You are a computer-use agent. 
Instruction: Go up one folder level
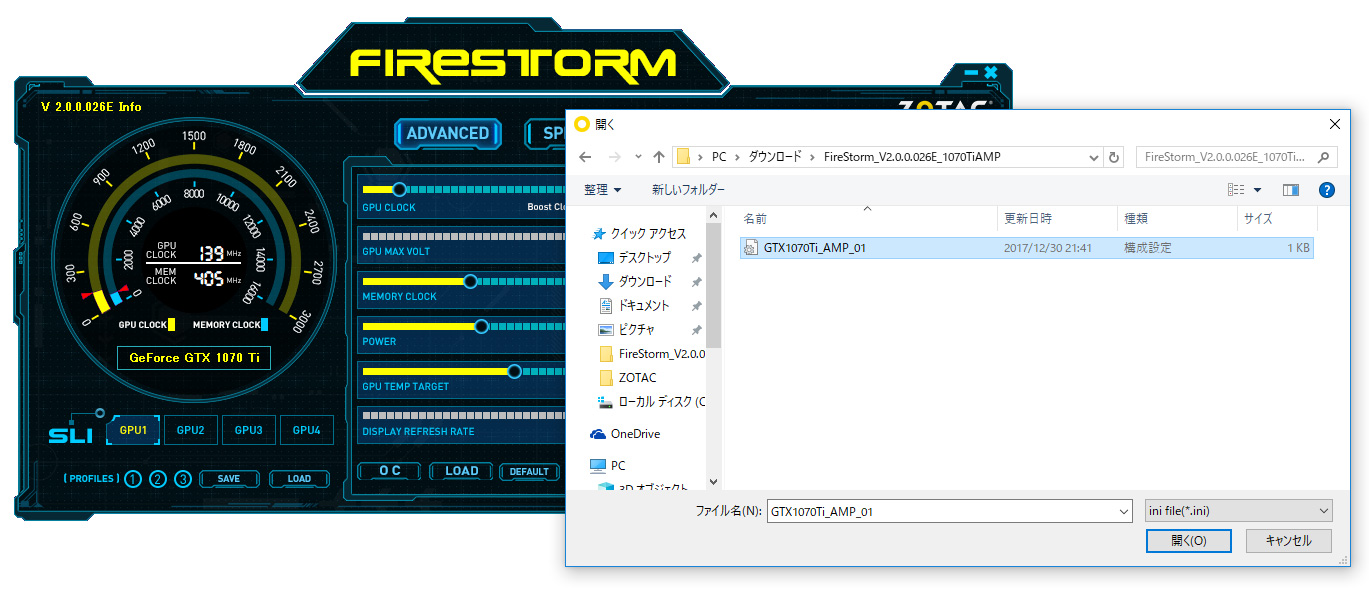[659, 157]
